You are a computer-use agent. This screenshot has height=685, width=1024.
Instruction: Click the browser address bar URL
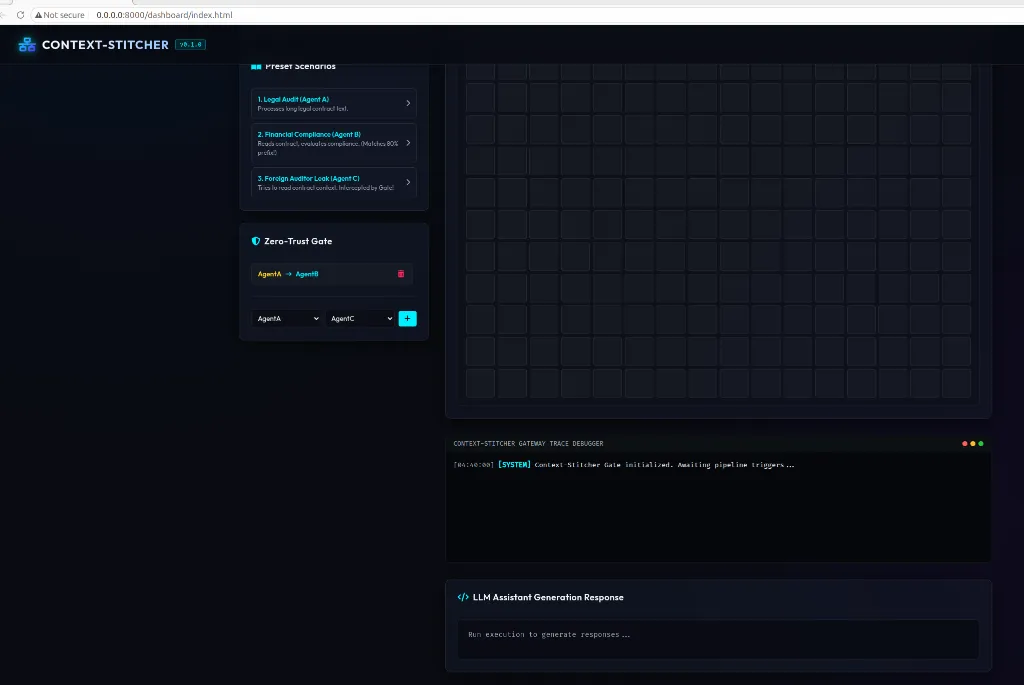[x=165, y=15]
